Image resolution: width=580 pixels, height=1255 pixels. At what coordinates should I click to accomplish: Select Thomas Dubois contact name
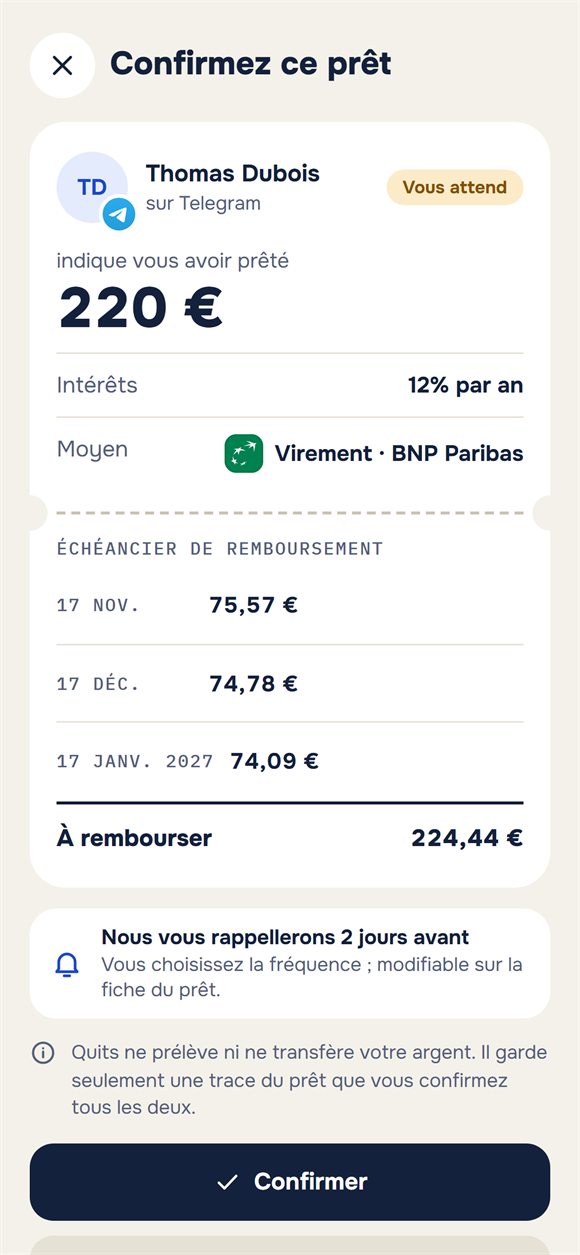point(233,173)
